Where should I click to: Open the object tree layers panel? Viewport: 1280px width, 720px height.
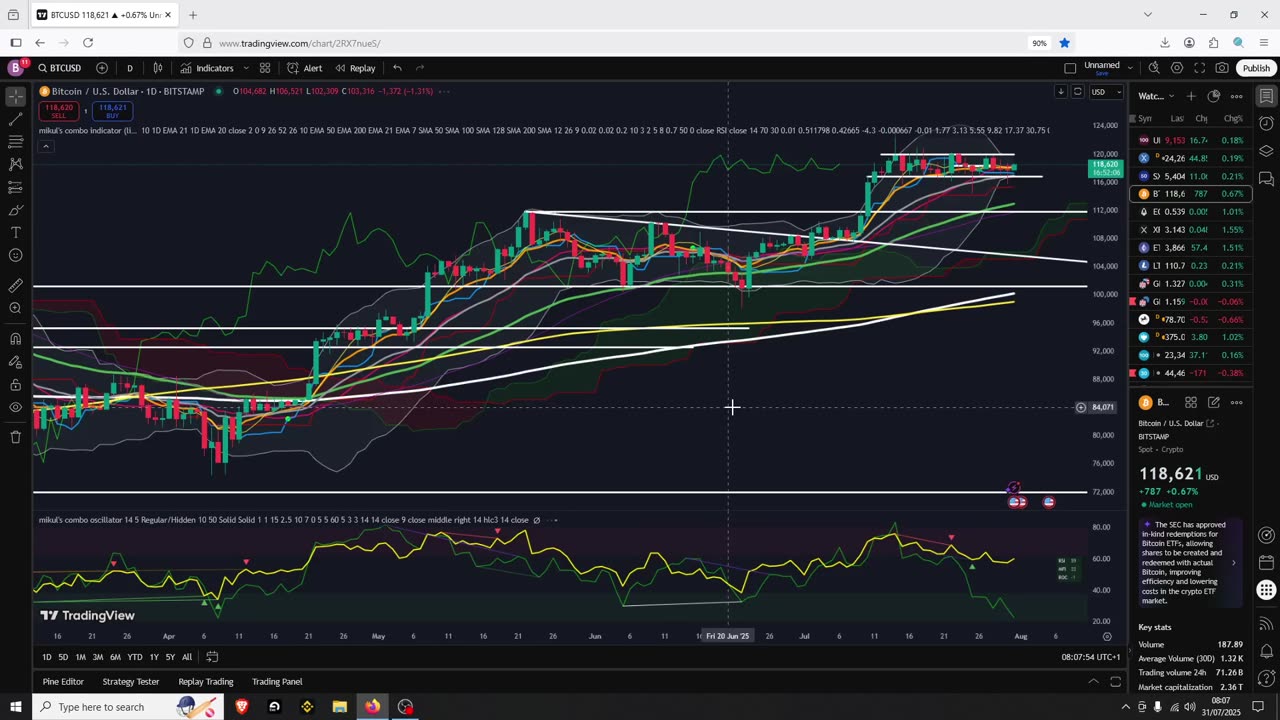click(1266, 151)
